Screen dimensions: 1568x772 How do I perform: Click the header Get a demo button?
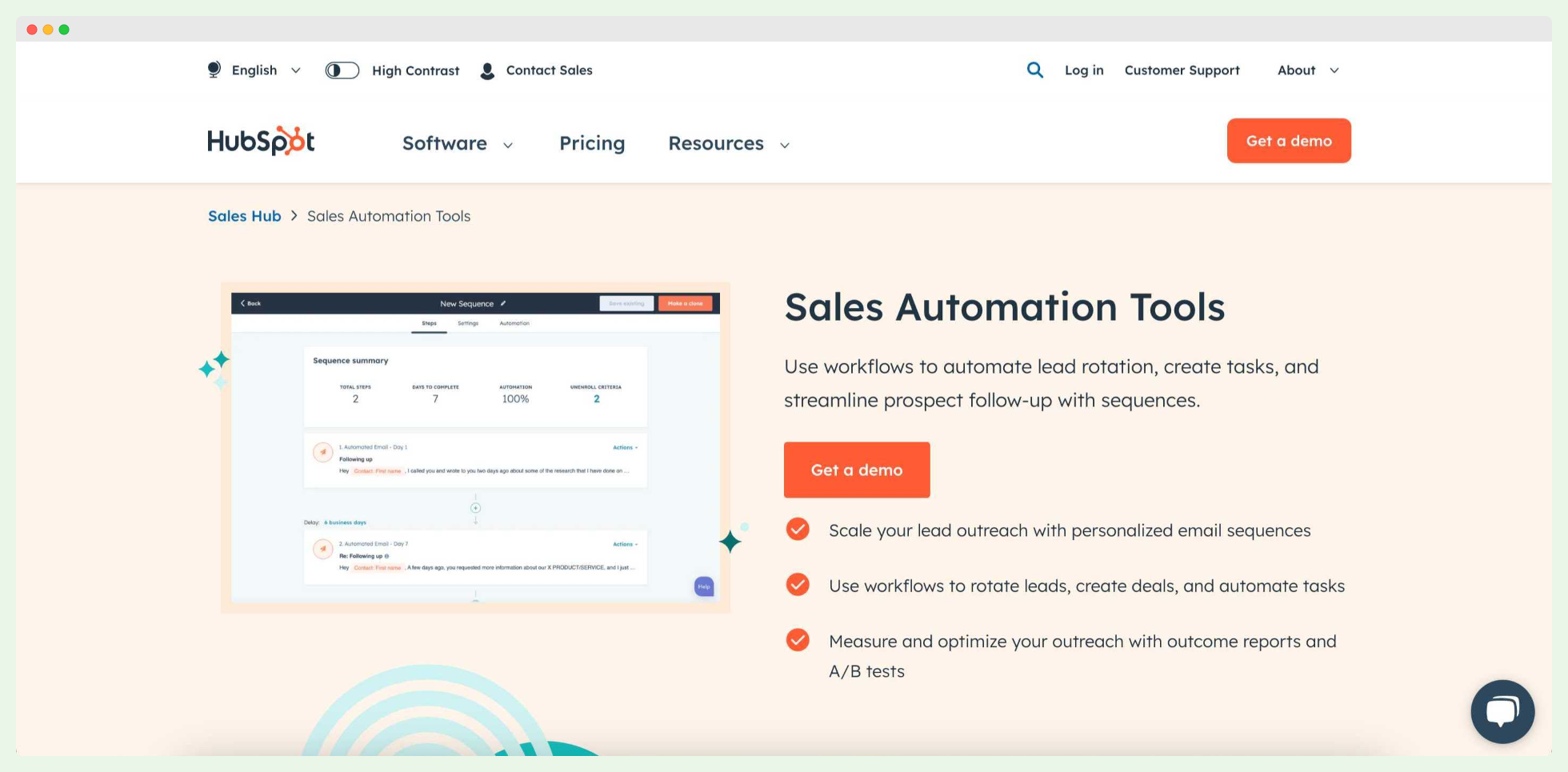point(1289,141)
